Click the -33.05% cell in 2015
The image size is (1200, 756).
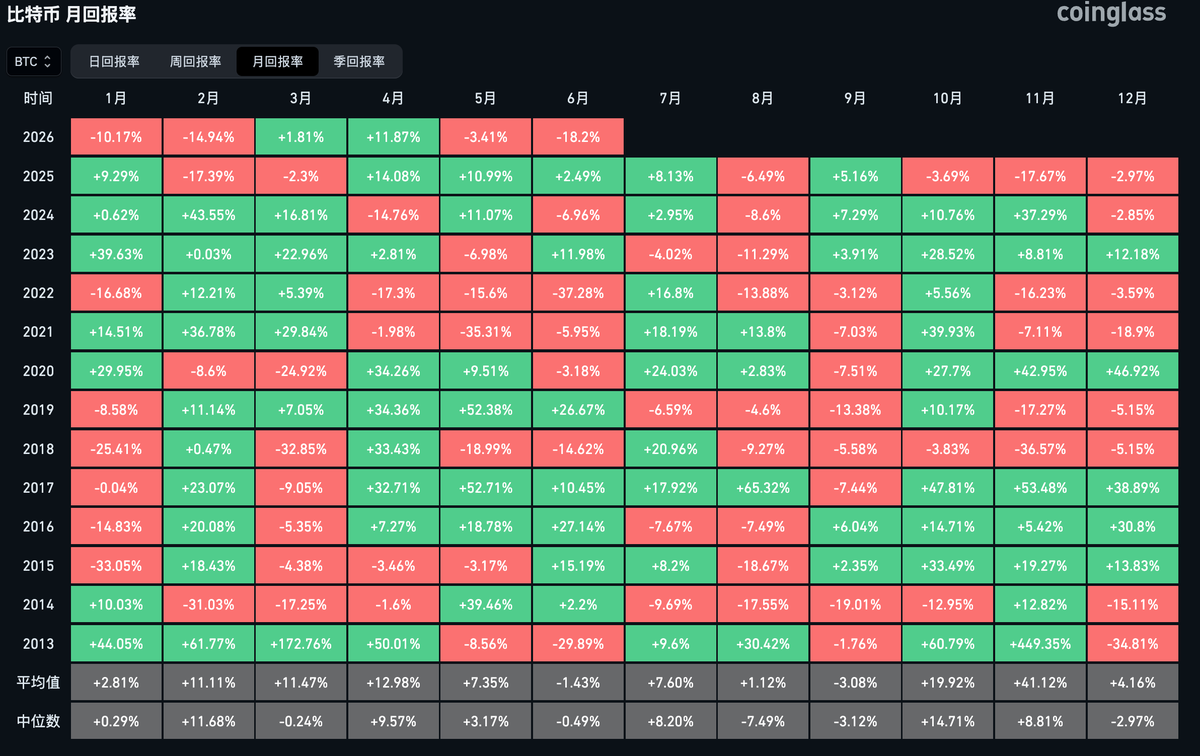coord(116,566)
